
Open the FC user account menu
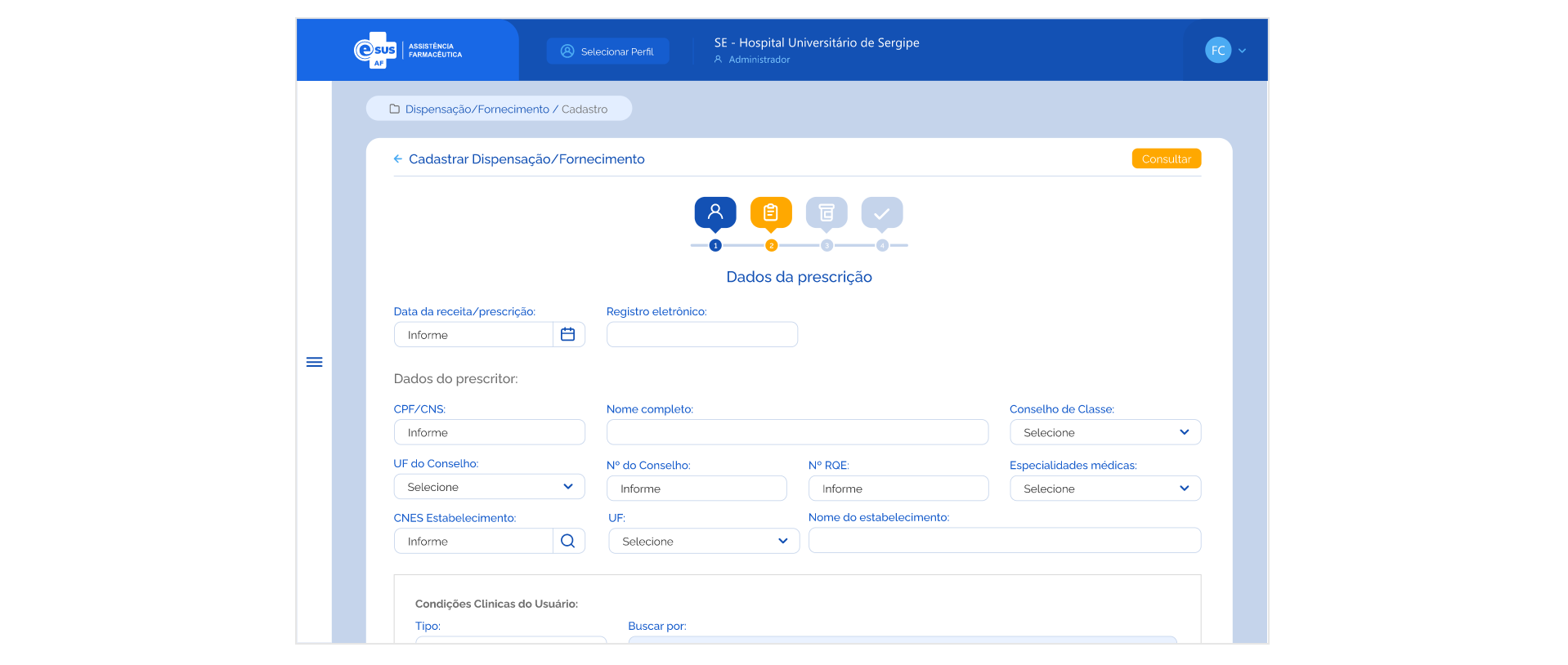click(1225, 51)
